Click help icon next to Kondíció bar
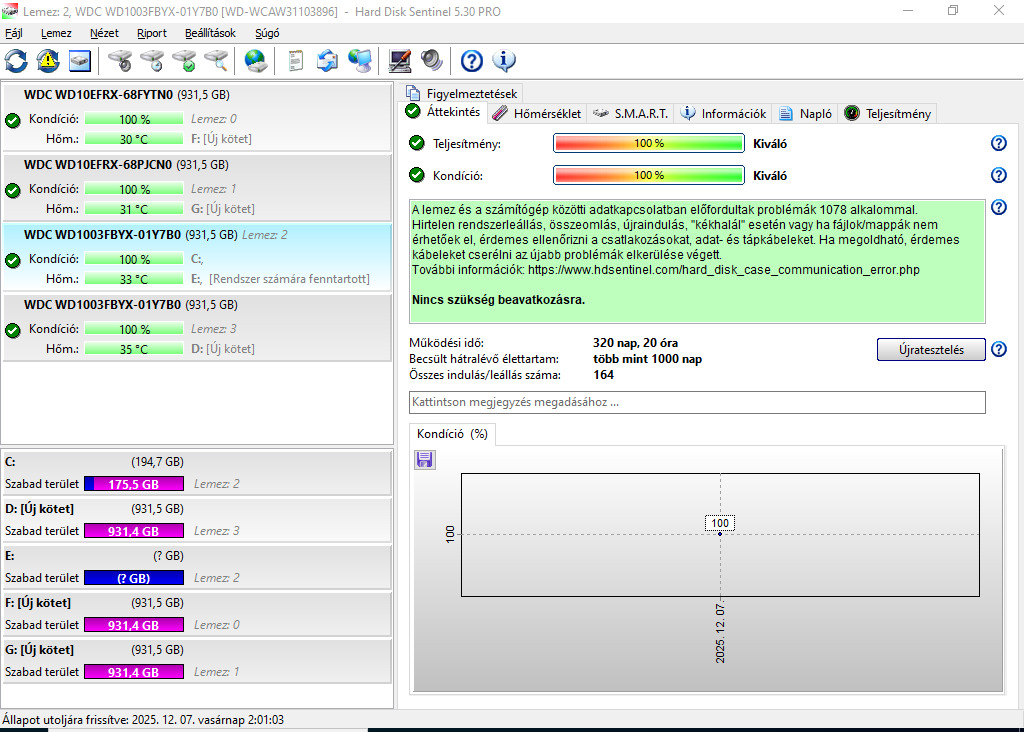Viewport: 1024px width, 732px height. pyautogui.click(x=999, y=175)
